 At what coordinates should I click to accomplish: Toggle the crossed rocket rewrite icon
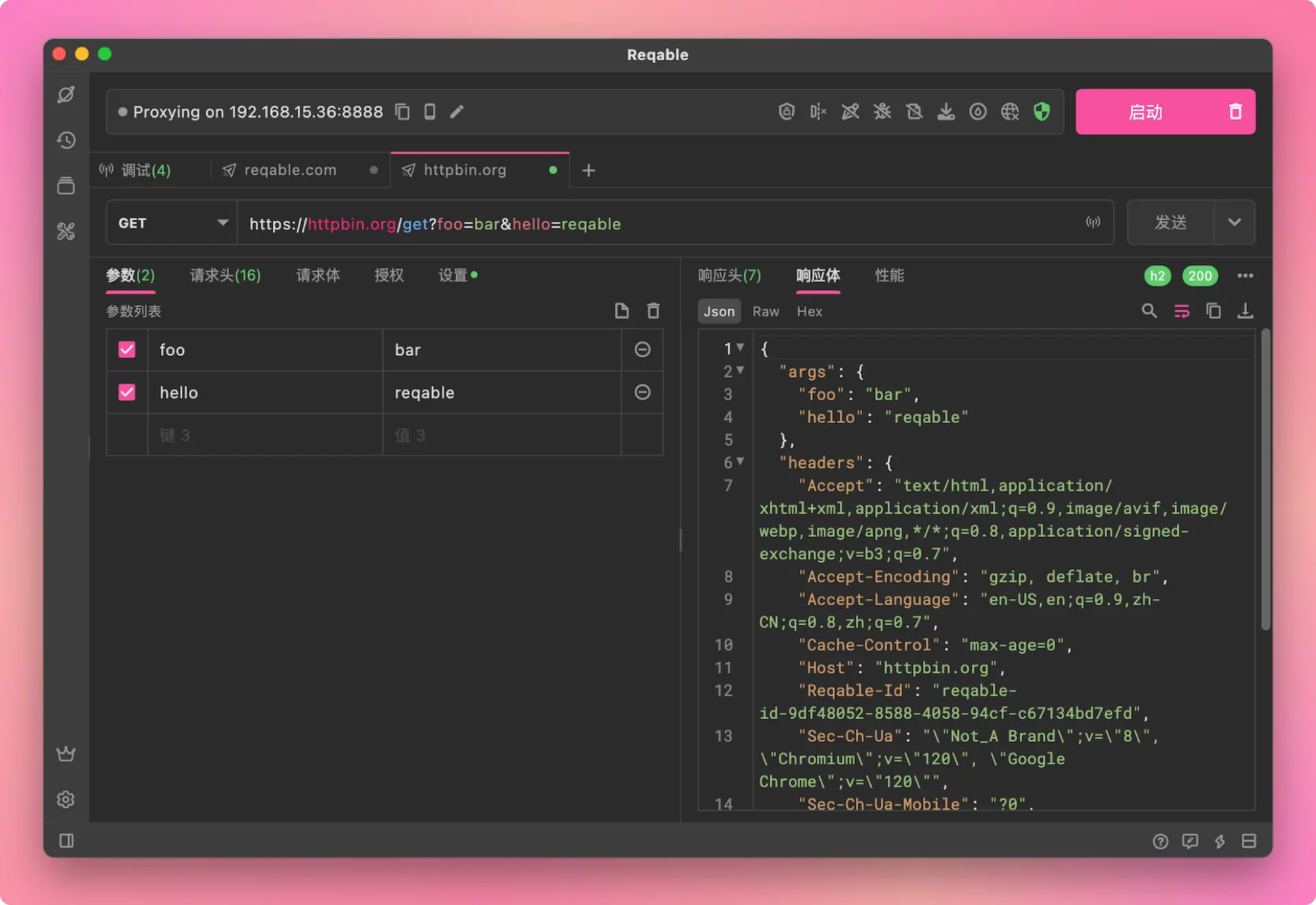pyautogui.click(x=850, y=112)
